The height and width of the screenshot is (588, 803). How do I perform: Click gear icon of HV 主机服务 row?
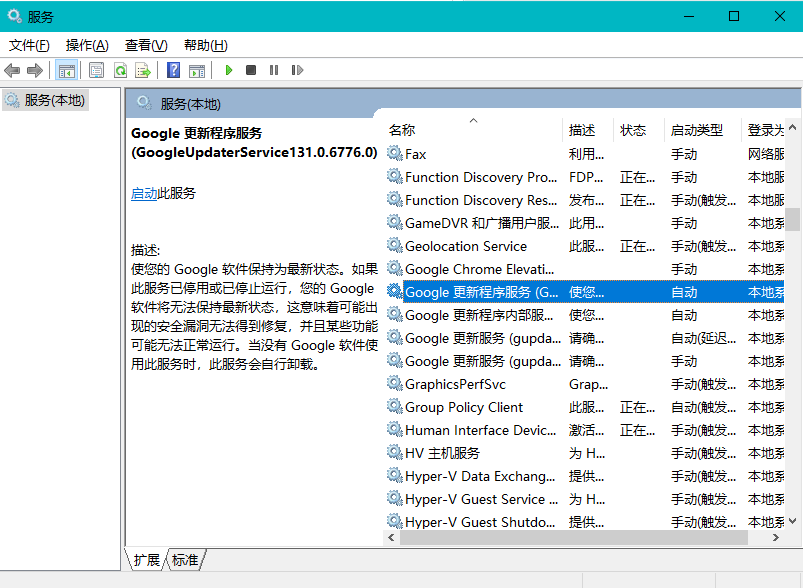394,452
